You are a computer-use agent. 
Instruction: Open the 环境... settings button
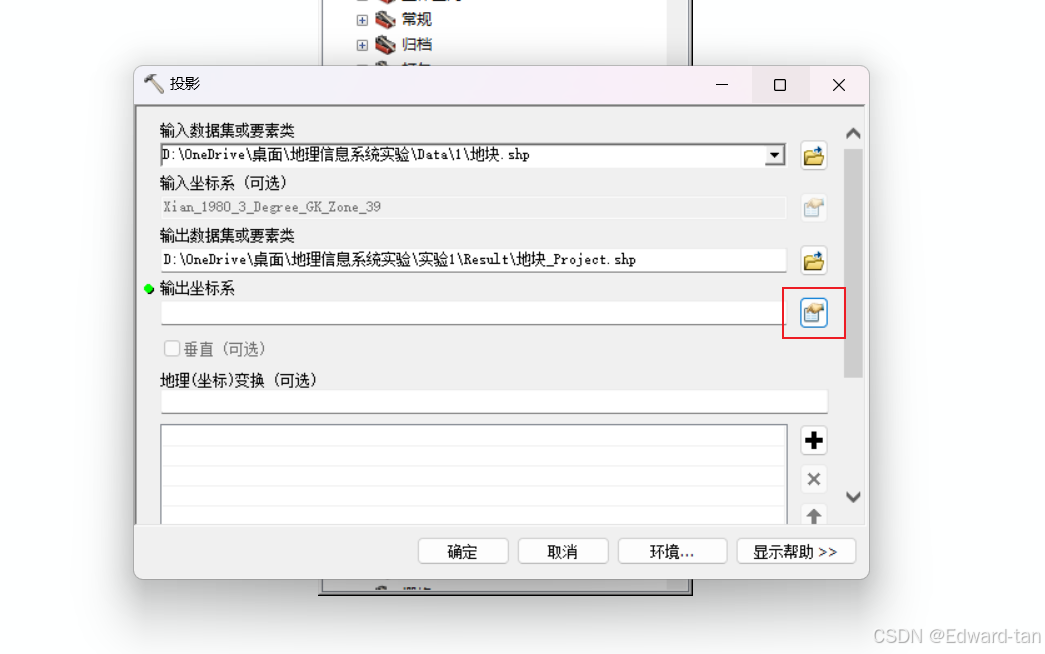point(672,551)
